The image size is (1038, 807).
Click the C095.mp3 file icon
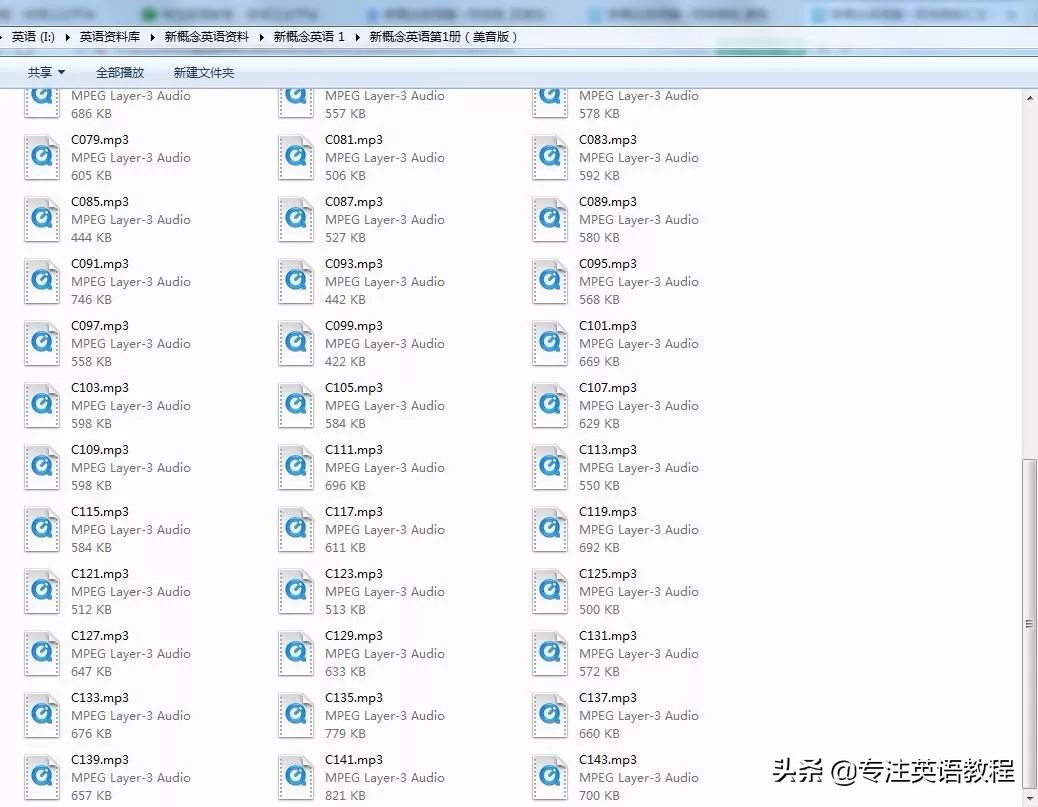click(549, 281)
